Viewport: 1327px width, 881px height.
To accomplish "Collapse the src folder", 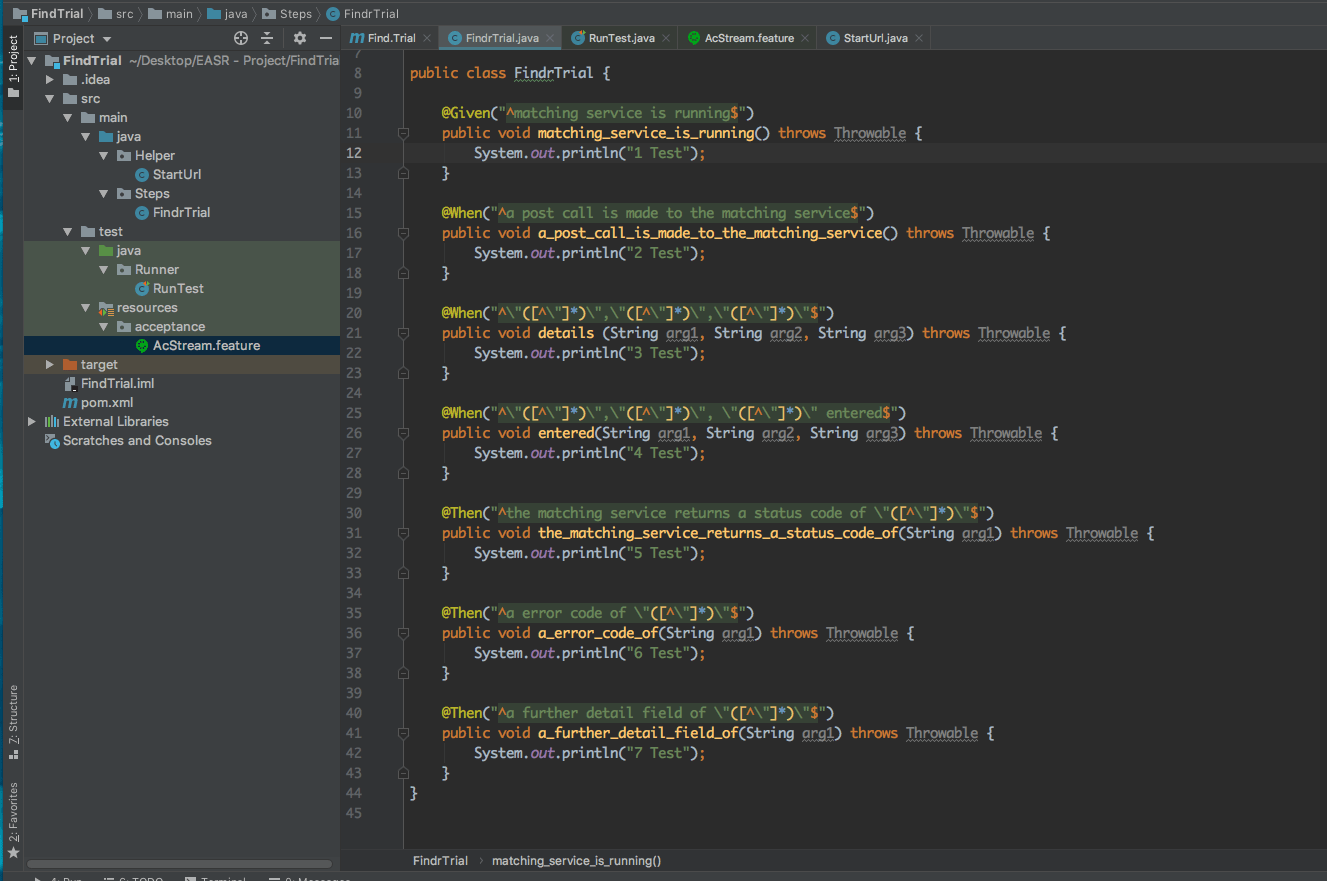I will click(47, 98).
